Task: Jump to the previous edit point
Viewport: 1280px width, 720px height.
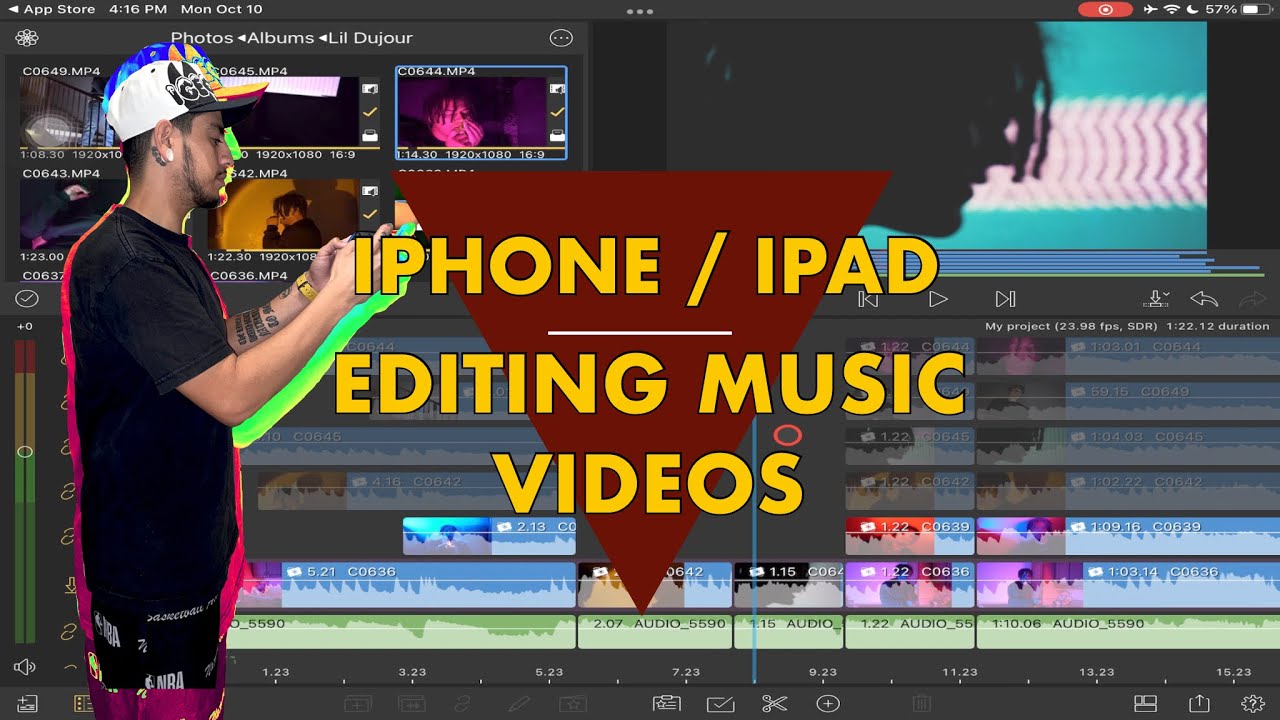Action: pos(869,299)
